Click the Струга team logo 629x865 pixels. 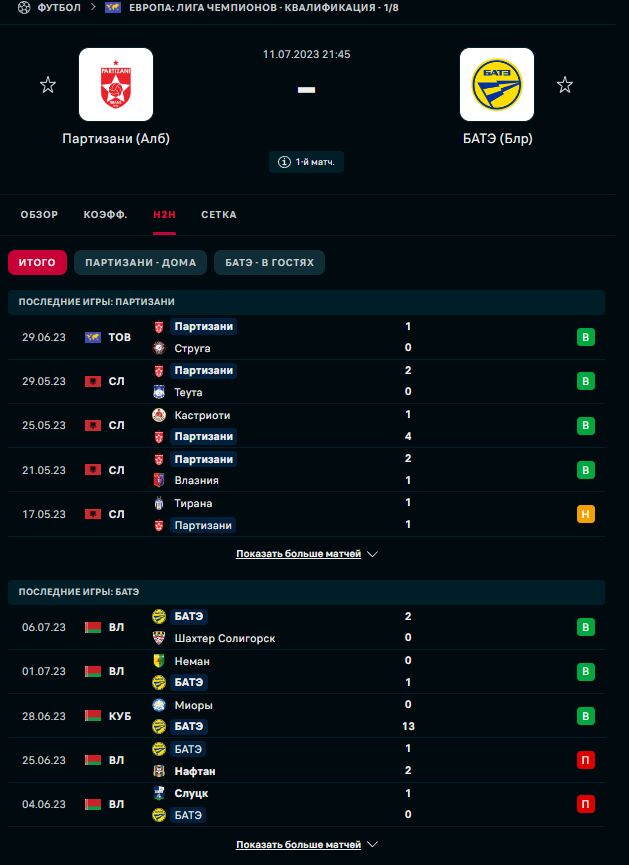click(159, 348)
